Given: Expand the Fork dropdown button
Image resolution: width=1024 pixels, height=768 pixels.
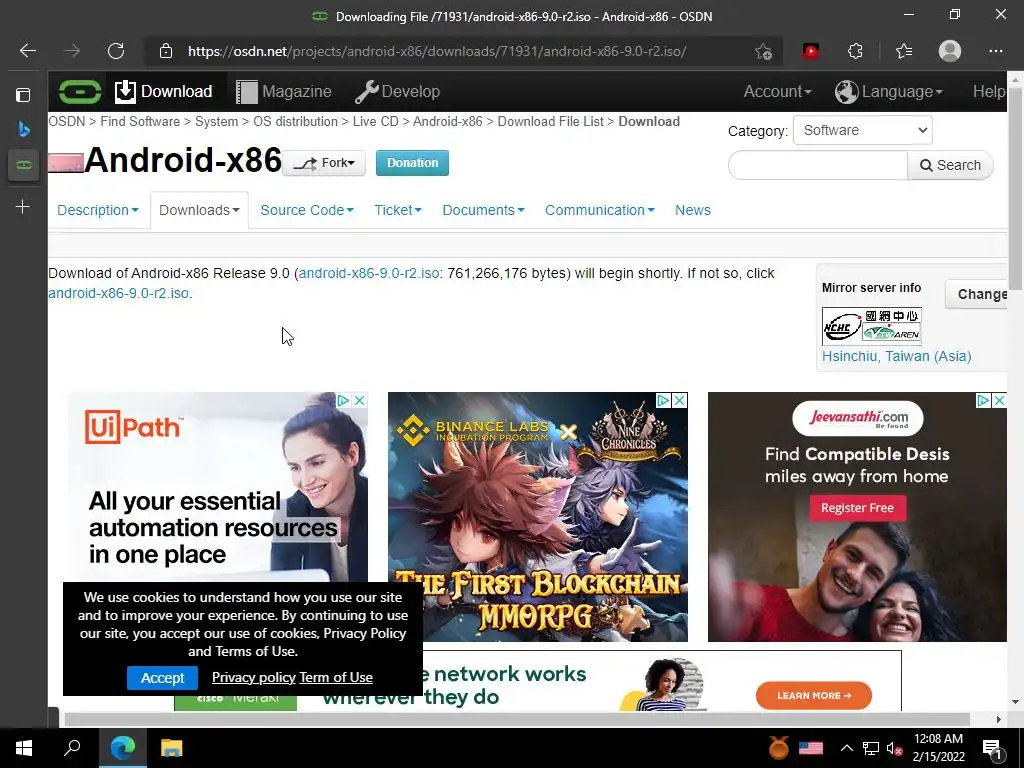Looking at the screenshot, I should (324, 163).
